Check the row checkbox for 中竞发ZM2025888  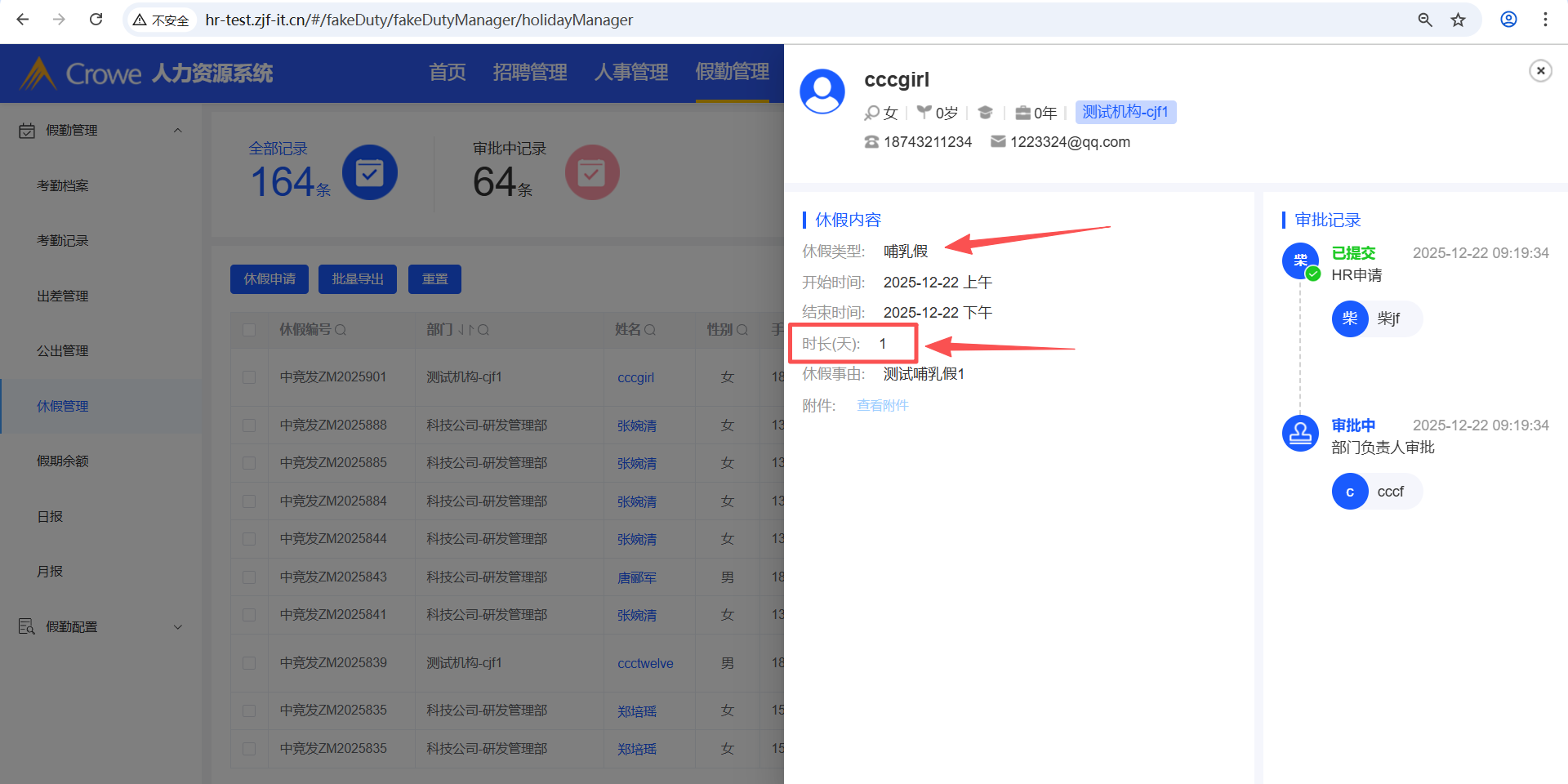tap(249, 425)
